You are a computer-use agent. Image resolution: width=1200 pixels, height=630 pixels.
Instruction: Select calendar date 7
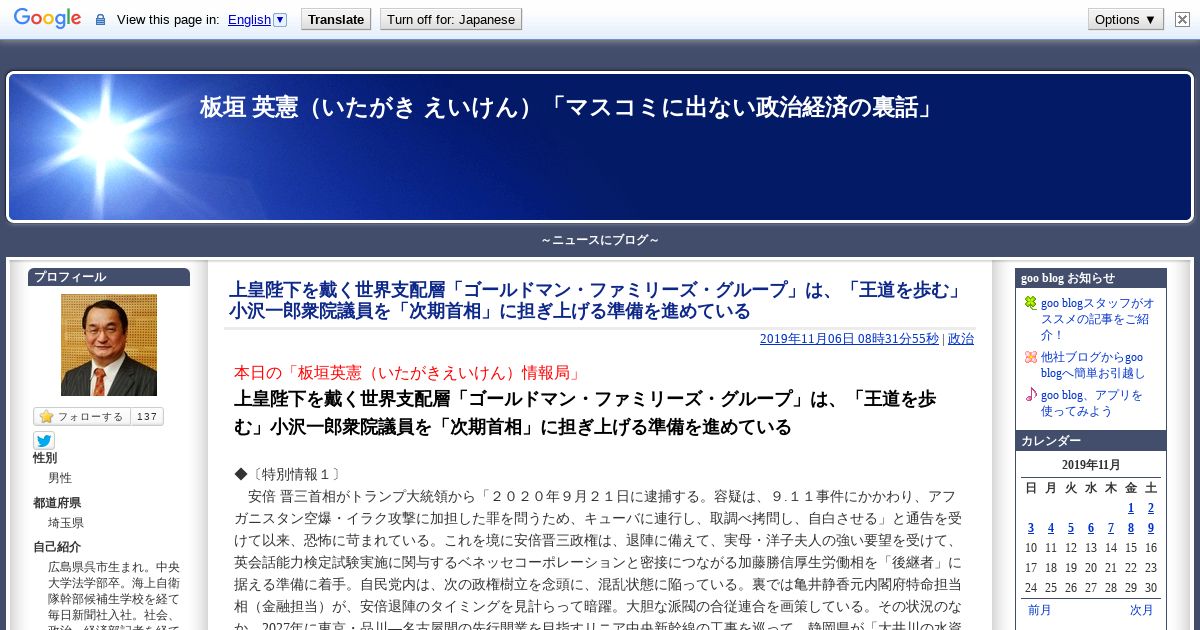tap(1111, 528)
